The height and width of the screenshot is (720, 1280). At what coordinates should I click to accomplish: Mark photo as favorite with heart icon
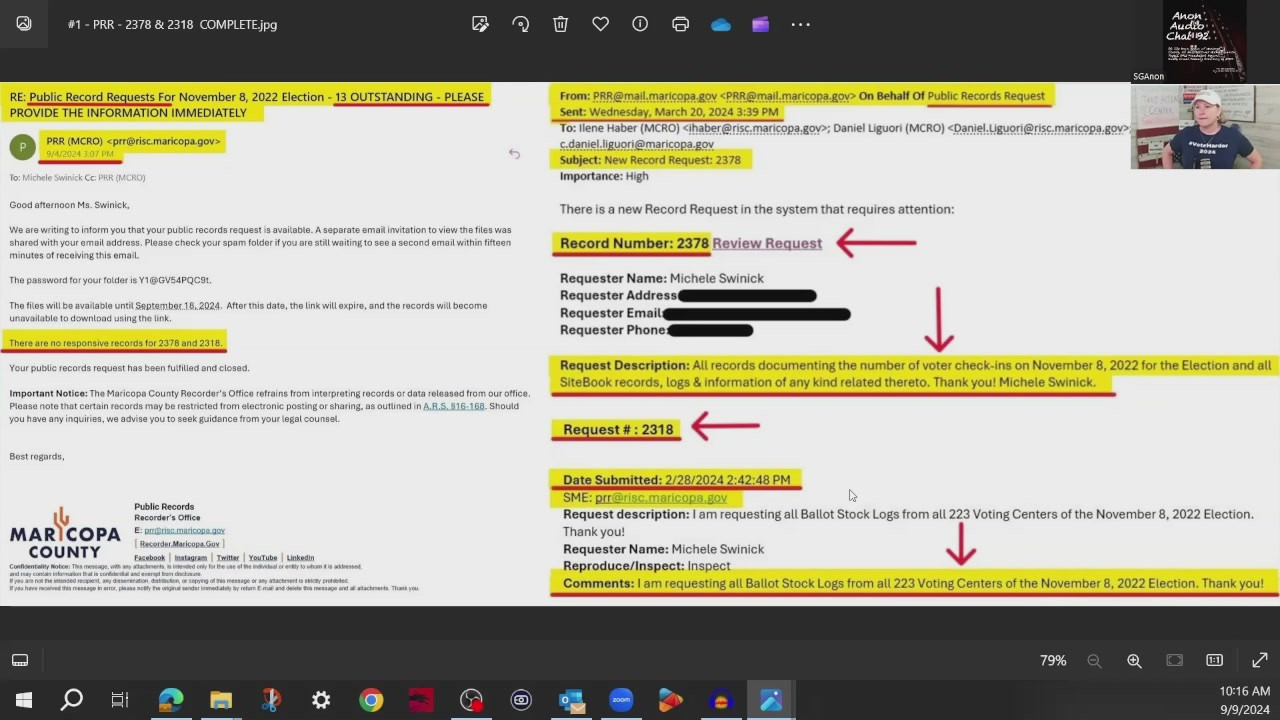click(600, 24)
